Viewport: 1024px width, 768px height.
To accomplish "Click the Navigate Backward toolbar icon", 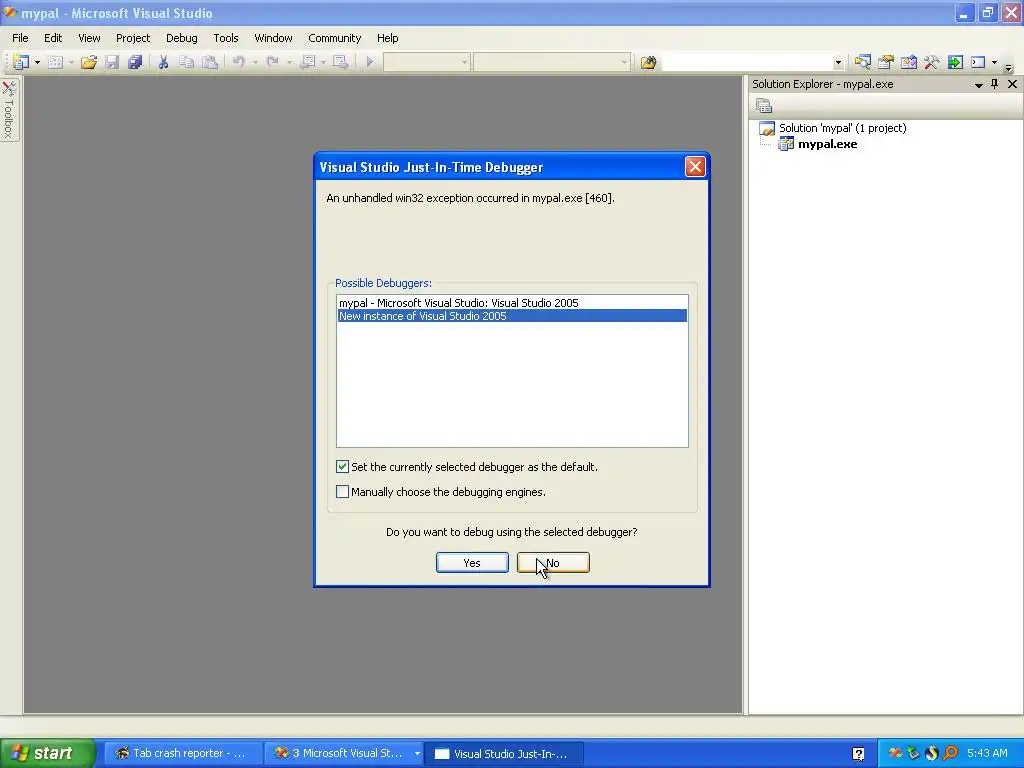I will pos(308,62).
